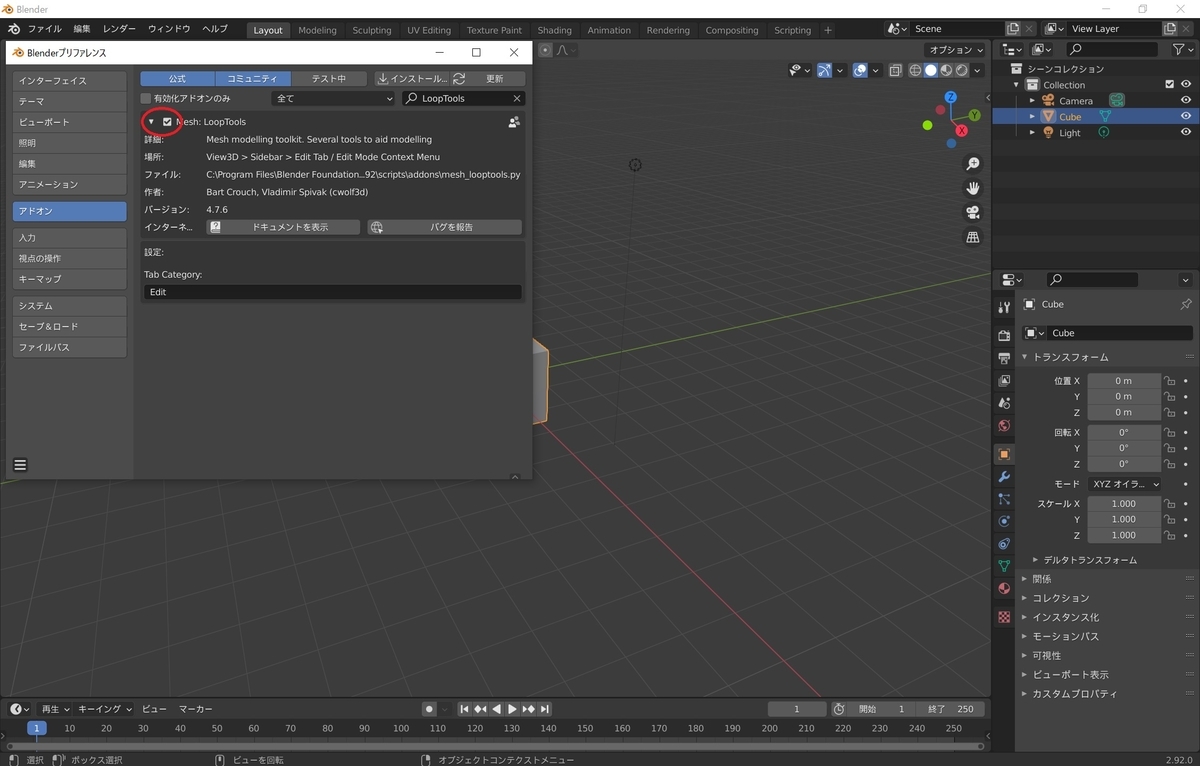Expand the コレクション panel
Viewport: 1200px width, 766px height.
click(x=1061, y=598)
